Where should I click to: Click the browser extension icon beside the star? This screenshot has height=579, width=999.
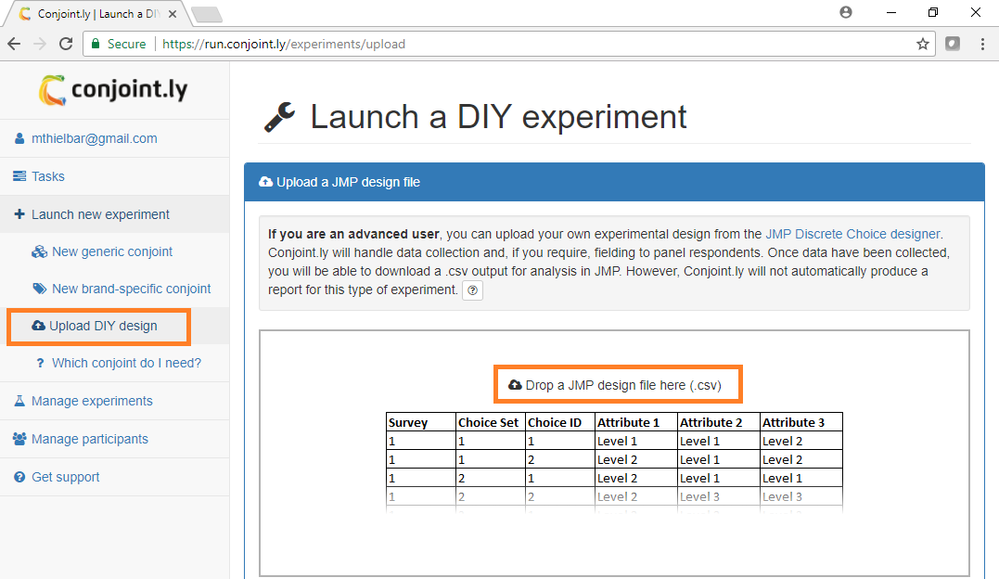(x=952, y=44)
